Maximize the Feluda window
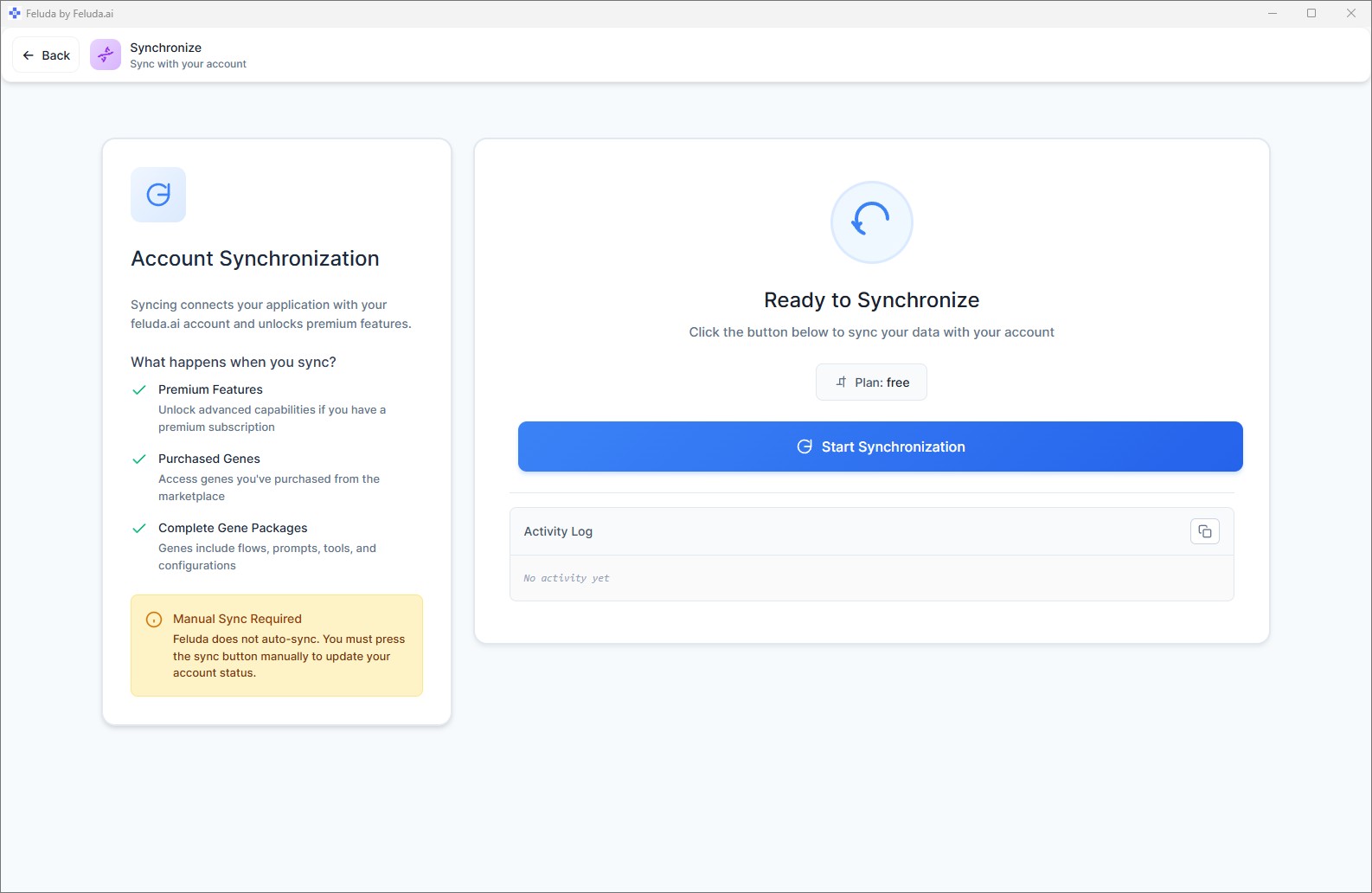 (1311, 13)
